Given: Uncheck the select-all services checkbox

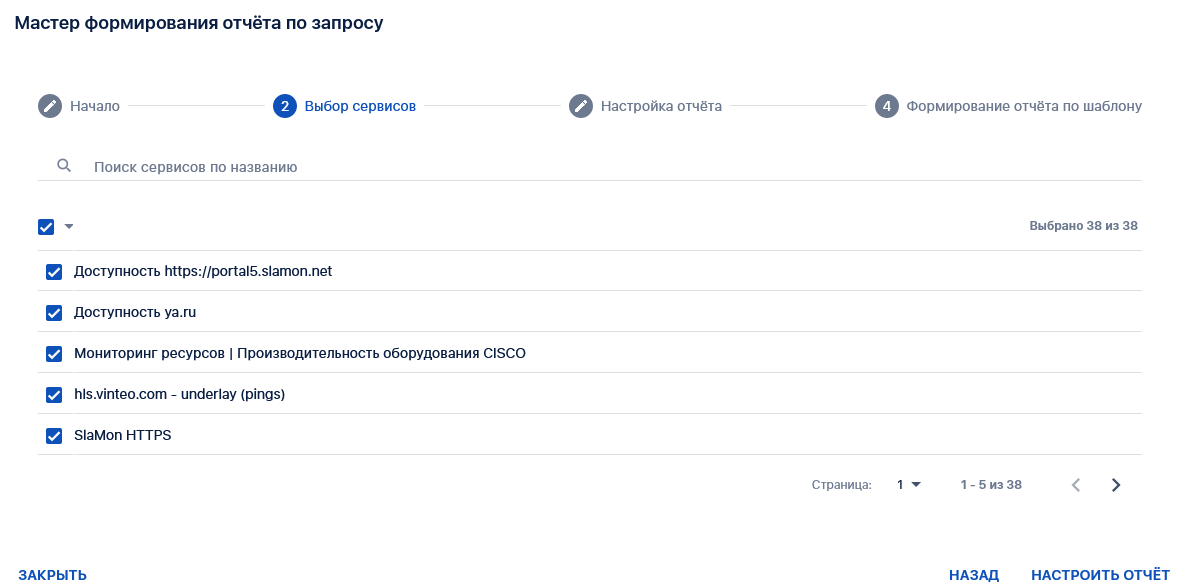Looking at the screenshot, I should [x=46, y=227].
